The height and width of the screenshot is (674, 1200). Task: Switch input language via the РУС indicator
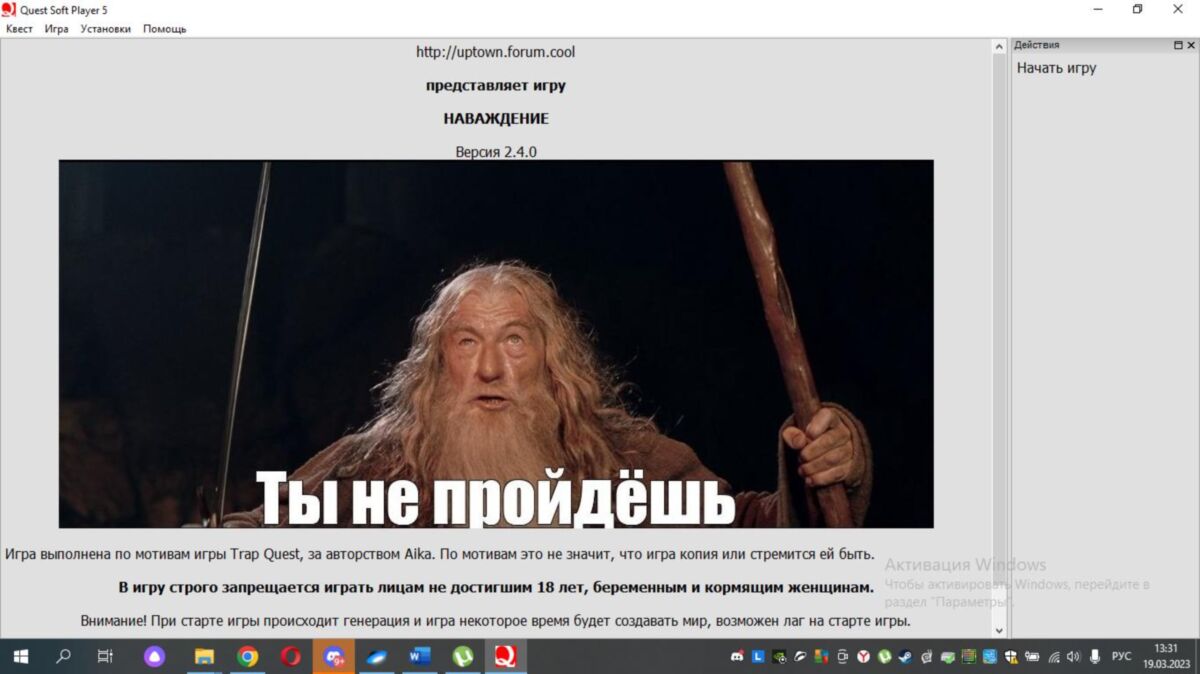[x=1121, y=657]
